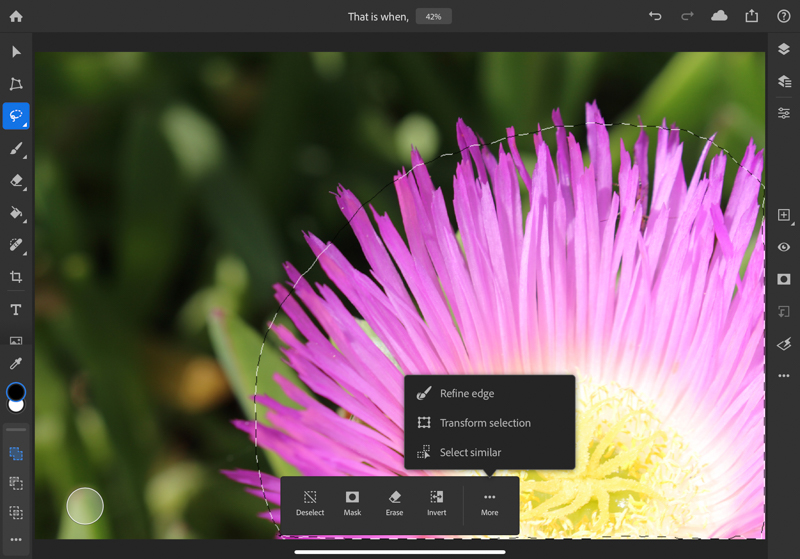Tap the touch shortcut circle

point(85,506)
